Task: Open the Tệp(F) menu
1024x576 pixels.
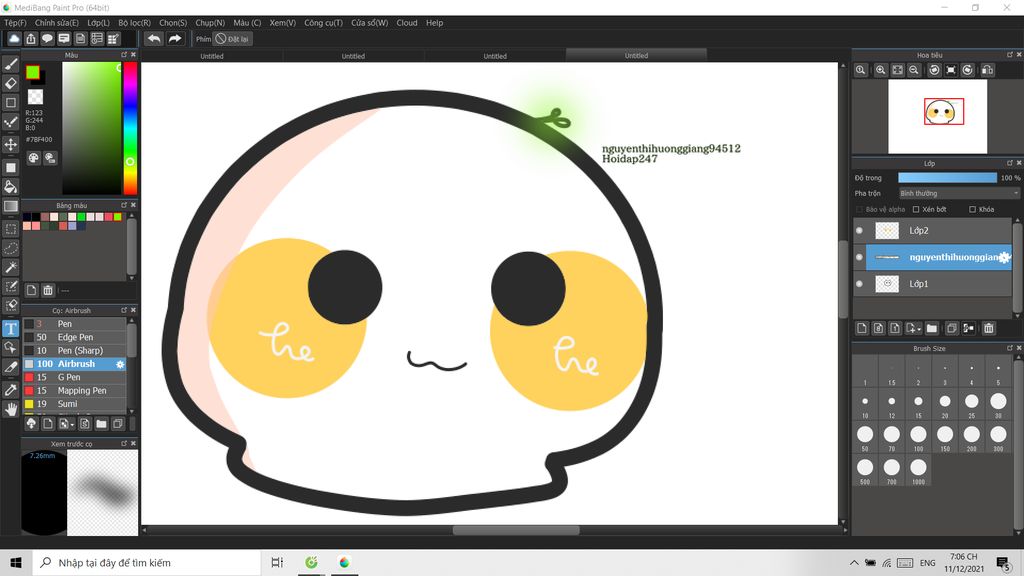Action: pyautogui.click(x=16, y=23)
